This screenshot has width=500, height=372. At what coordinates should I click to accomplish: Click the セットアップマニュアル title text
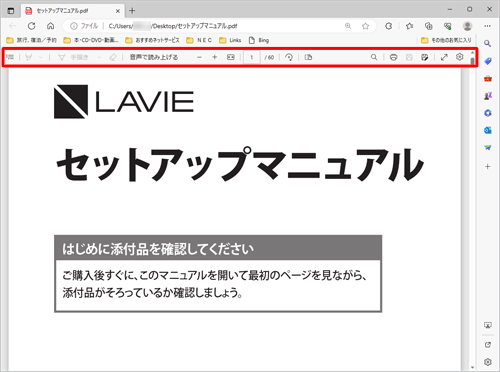coord(240,165)
